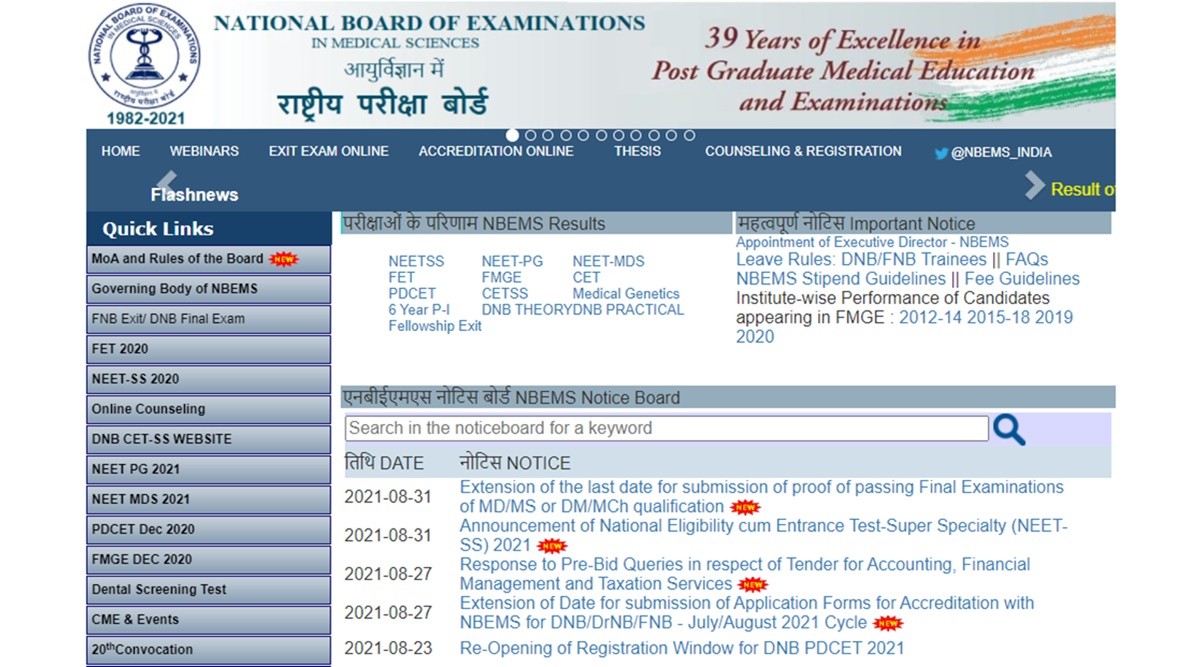The width and height of the screenshot is (1200, 667).
Task: Open COUNSELING & REGISTRATION menu
Action: pyautogui.click(x=803, y=152)
